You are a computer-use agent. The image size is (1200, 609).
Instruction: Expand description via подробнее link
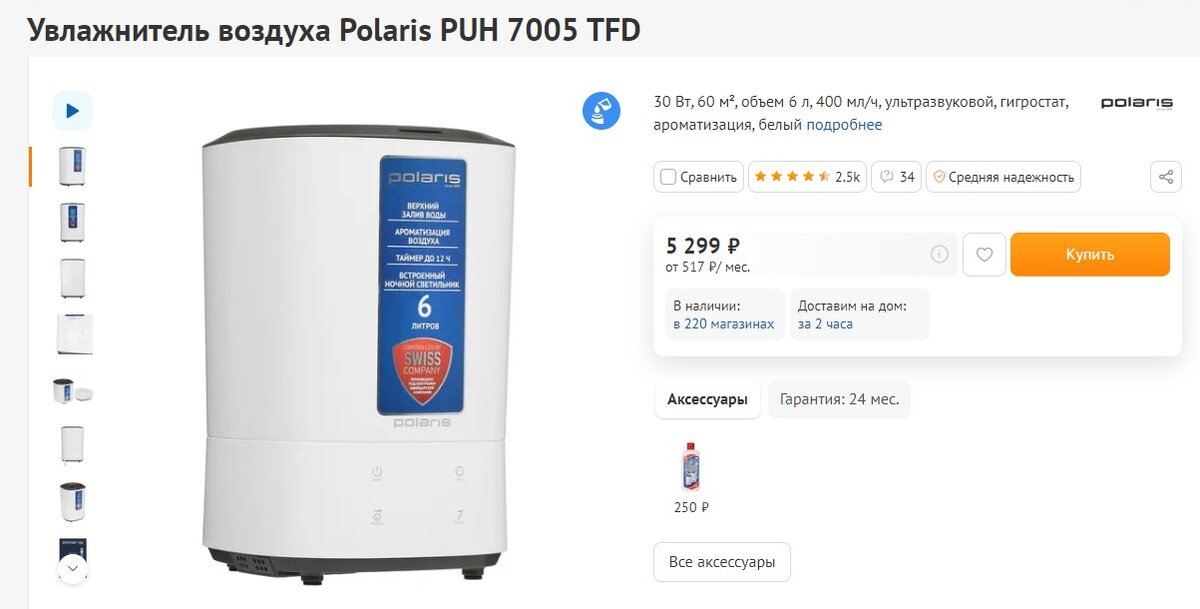pyautogui.click(x=844, y=125)
